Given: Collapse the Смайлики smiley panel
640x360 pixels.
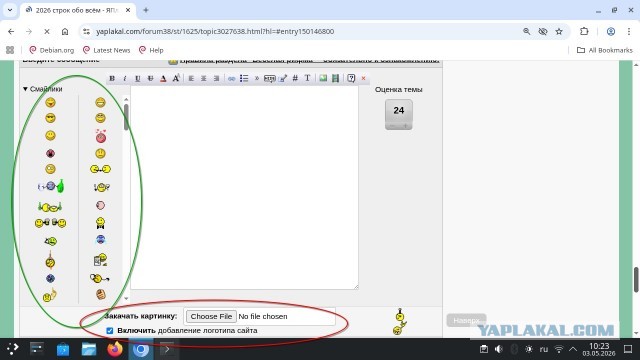Looking at the screenshot, I should [42, 89].
